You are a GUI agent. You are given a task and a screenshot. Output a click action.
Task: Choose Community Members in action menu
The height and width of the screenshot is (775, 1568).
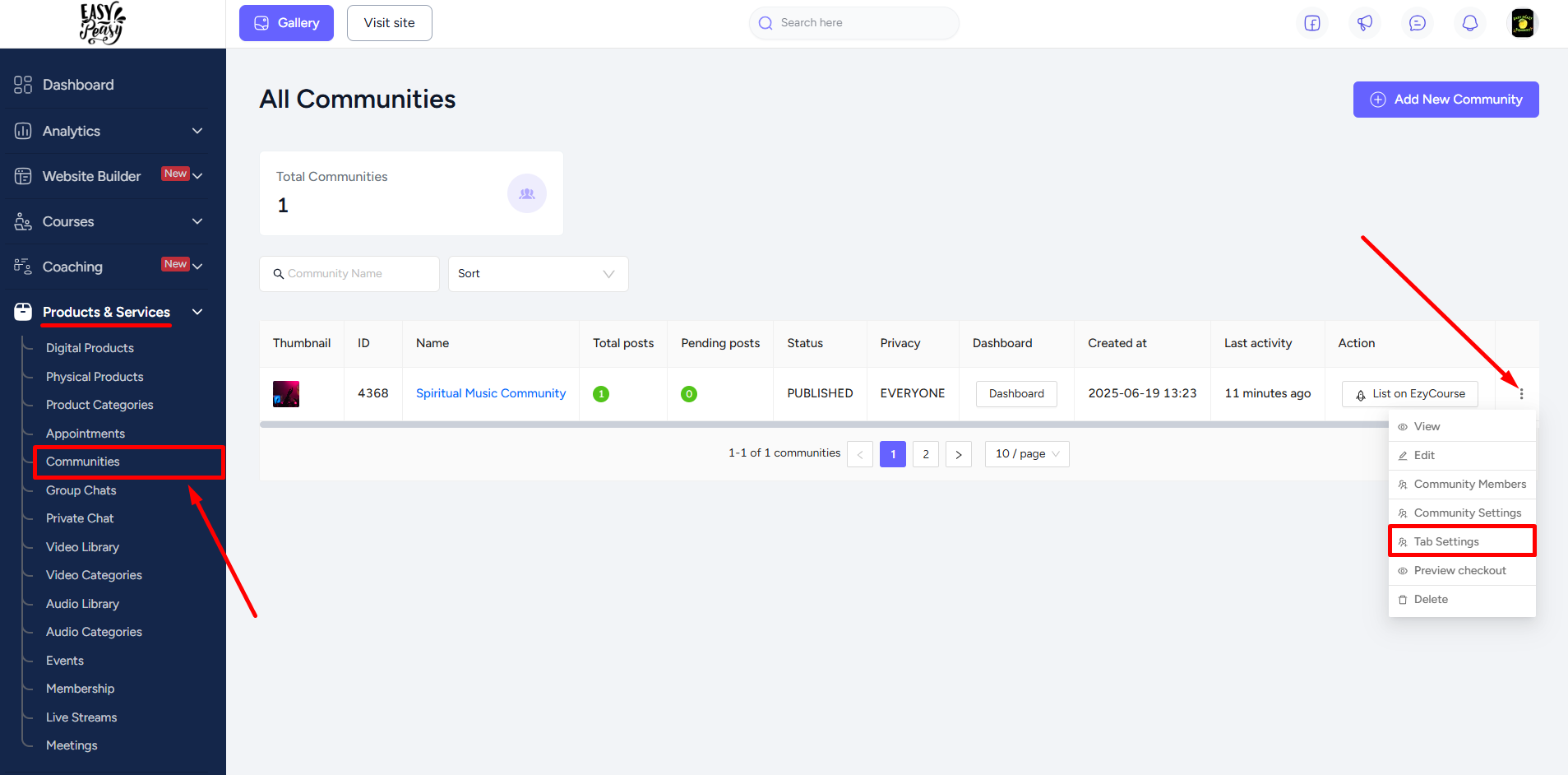(x=1462, y=485)
